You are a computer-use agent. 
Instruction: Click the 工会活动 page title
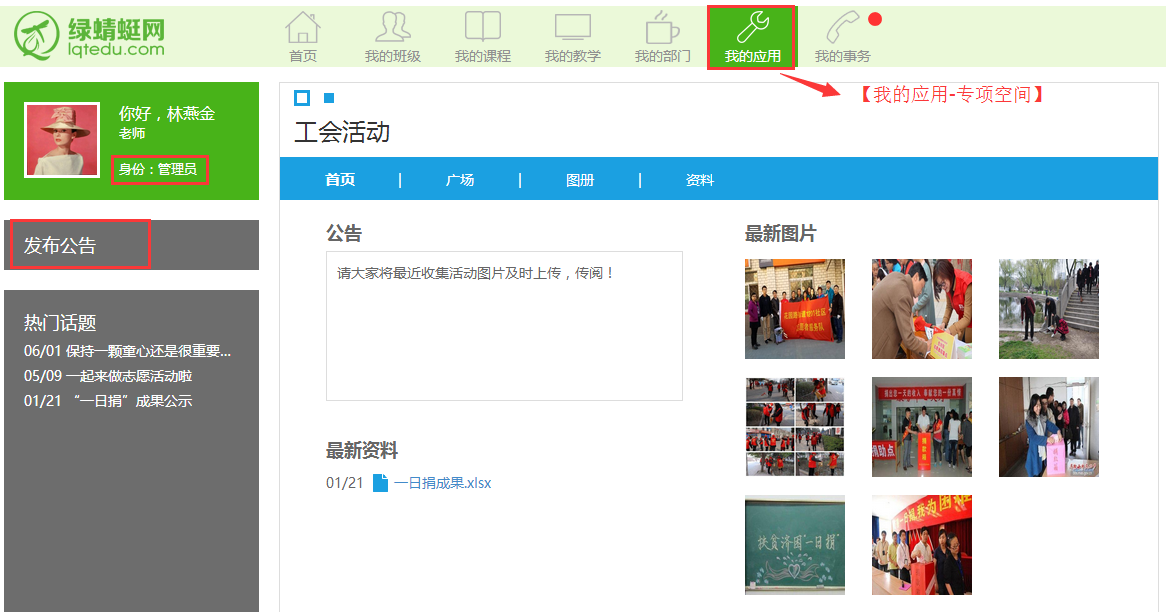(342, 132)
